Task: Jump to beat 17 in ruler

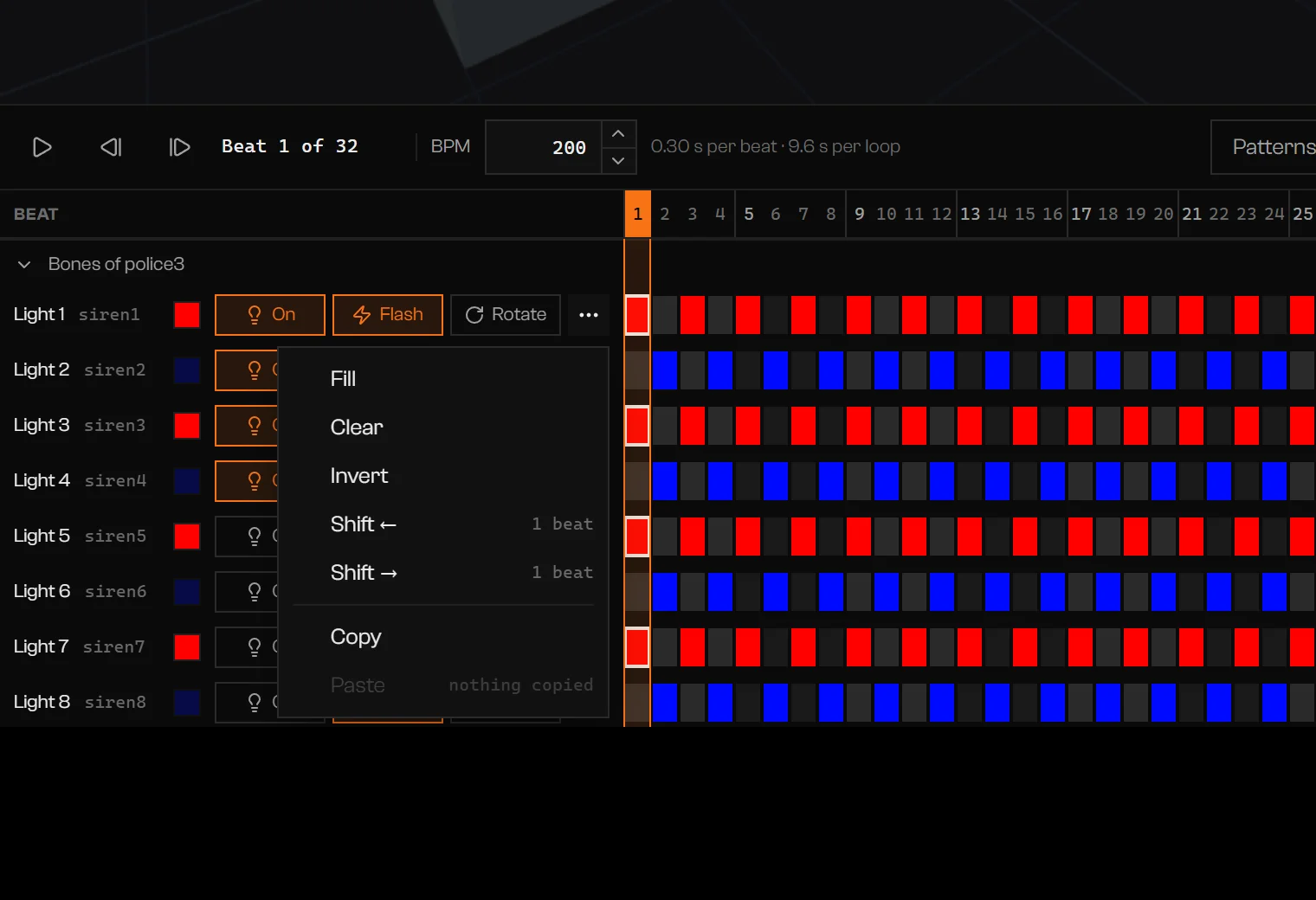Action: click(x=1081, y=215)
